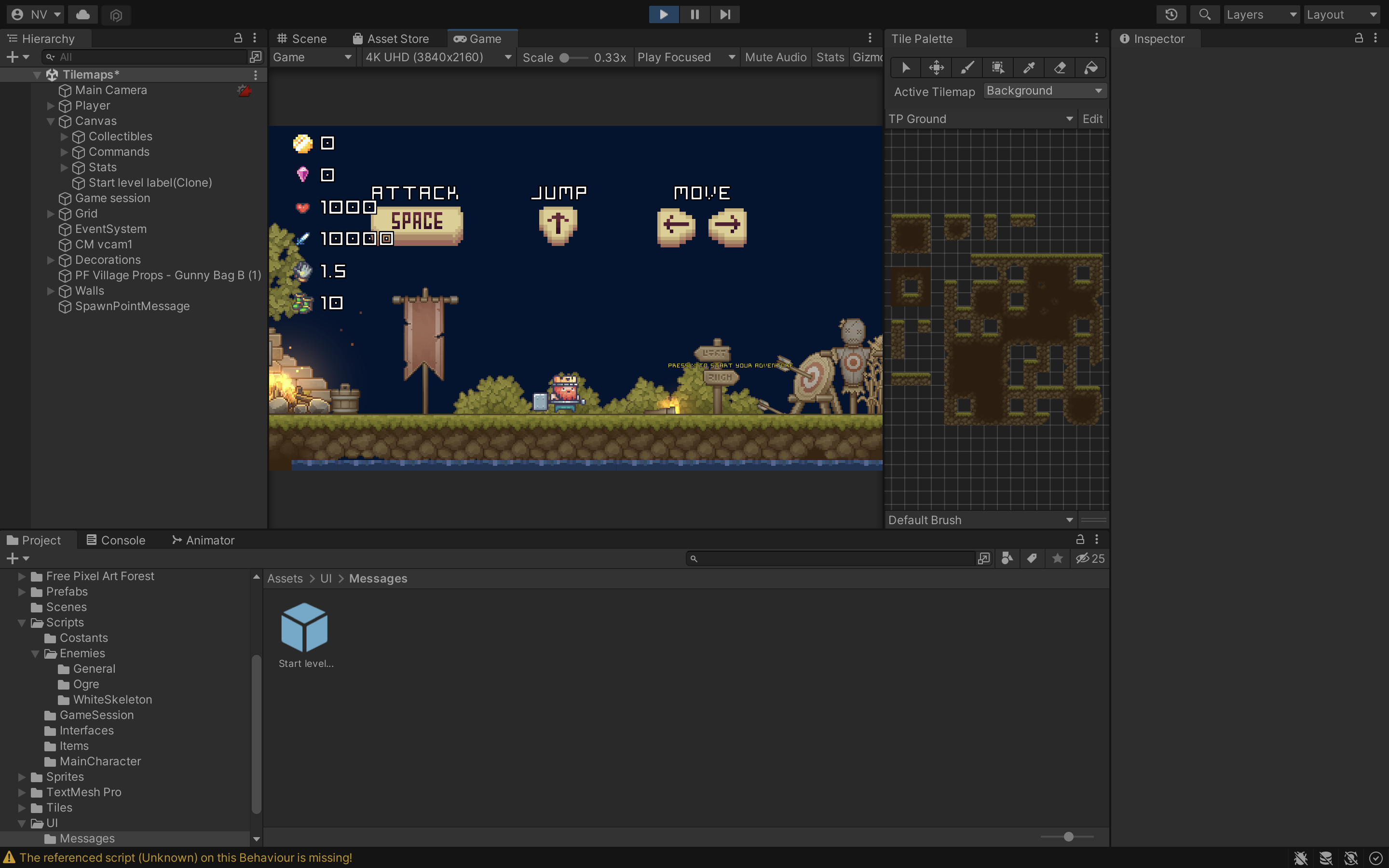Select the Flood Fill bucket tool
Screen dimensions: 1389x868
click(x=1091, y=68)
